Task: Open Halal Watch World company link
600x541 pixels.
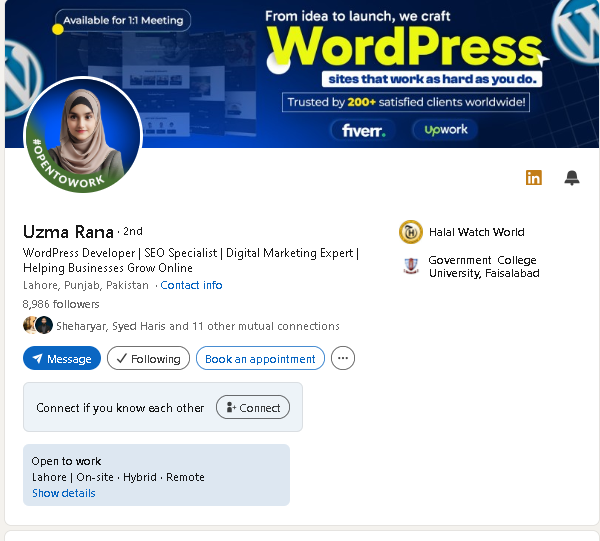Action: [476, 232]
